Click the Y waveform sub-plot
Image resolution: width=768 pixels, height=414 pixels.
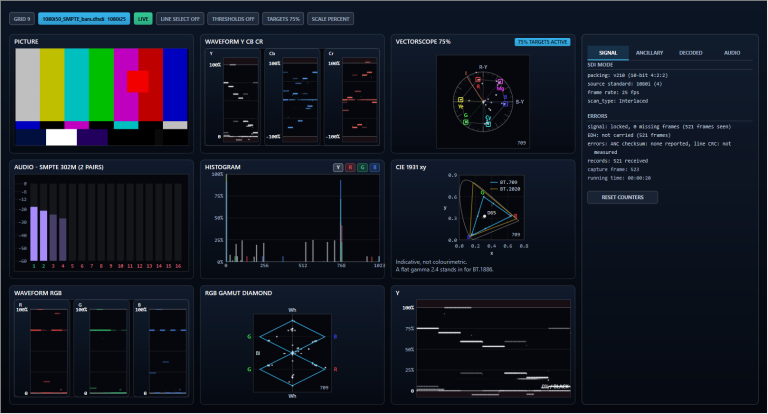pos(240,100)
